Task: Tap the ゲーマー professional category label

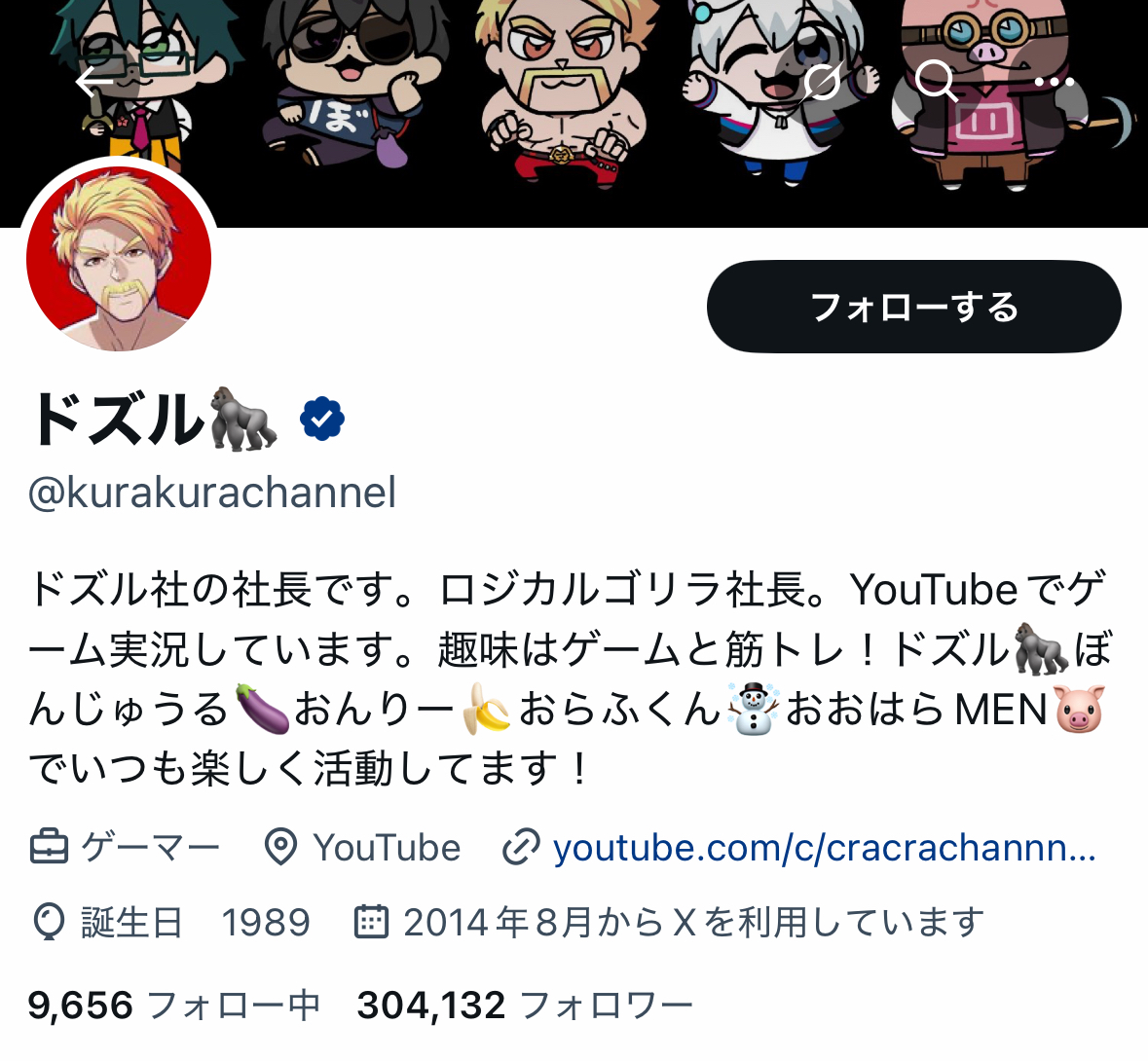Action: 151,847
